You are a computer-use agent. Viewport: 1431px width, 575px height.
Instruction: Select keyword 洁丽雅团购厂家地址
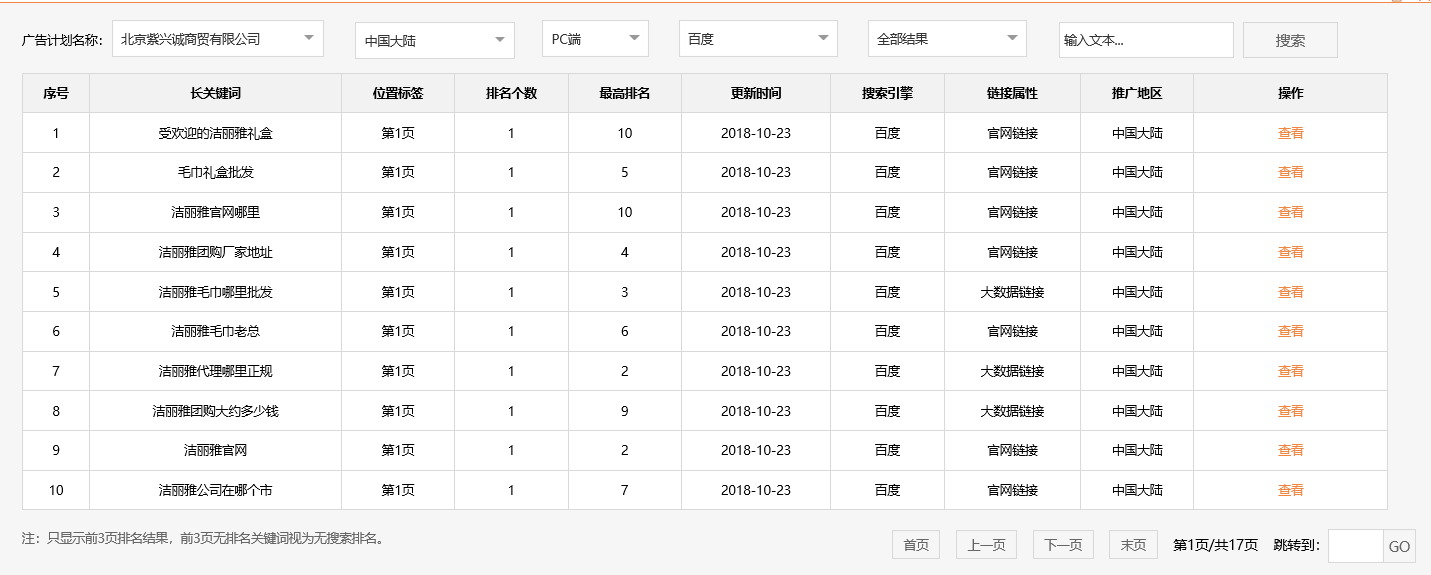coord(216,252)
